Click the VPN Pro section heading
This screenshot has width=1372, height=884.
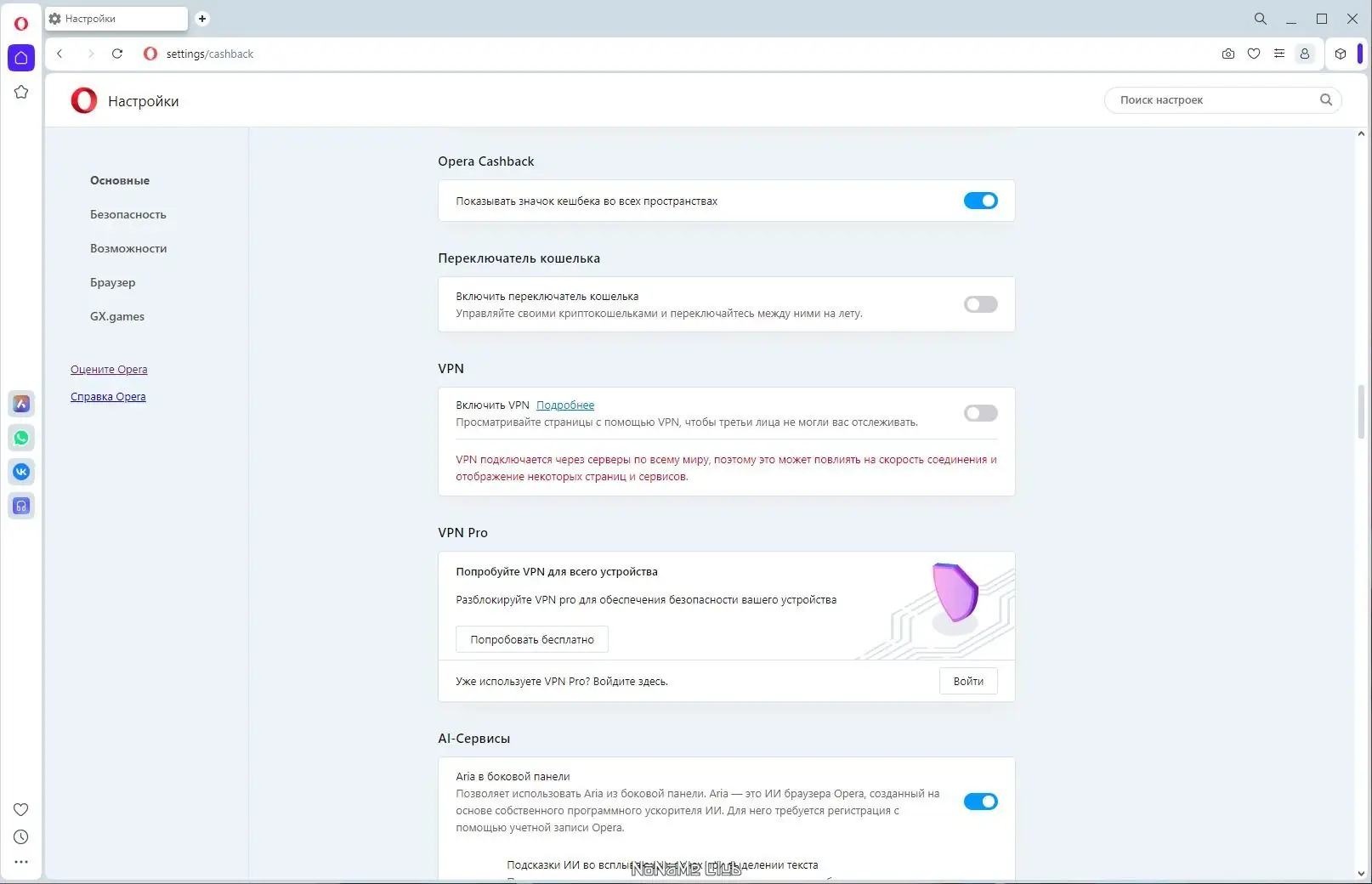[463, 533]
